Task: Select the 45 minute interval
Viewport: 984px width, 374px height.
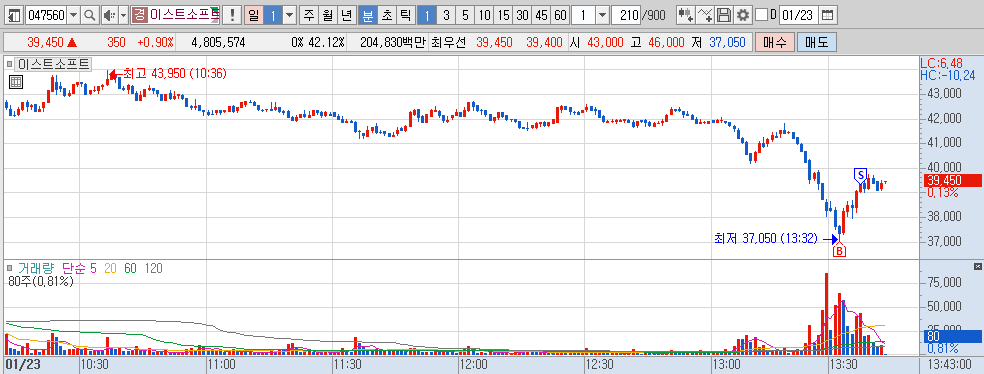Action: 542,14
